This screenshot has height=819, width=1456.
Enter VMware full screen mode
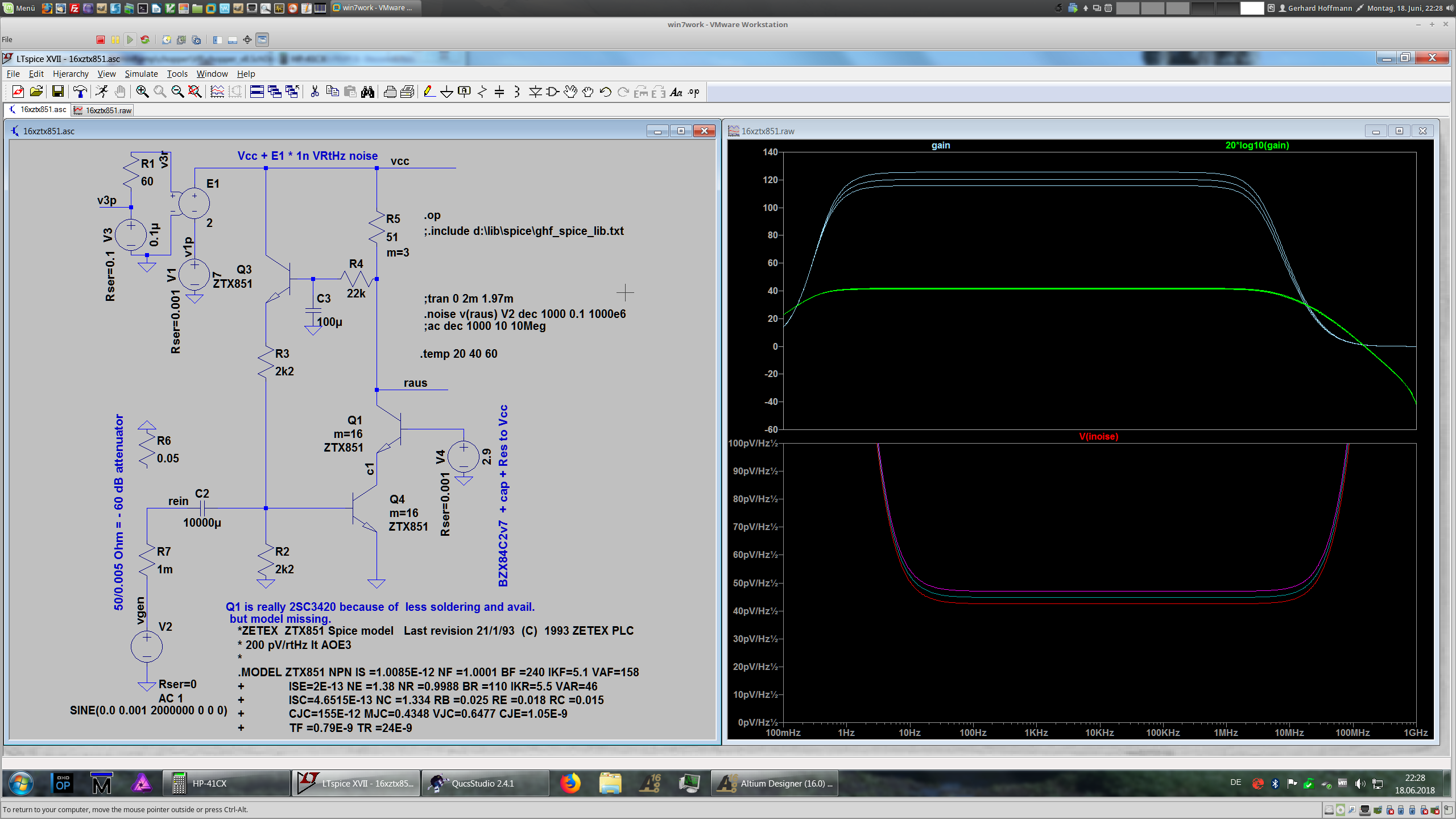coord(247,40)
